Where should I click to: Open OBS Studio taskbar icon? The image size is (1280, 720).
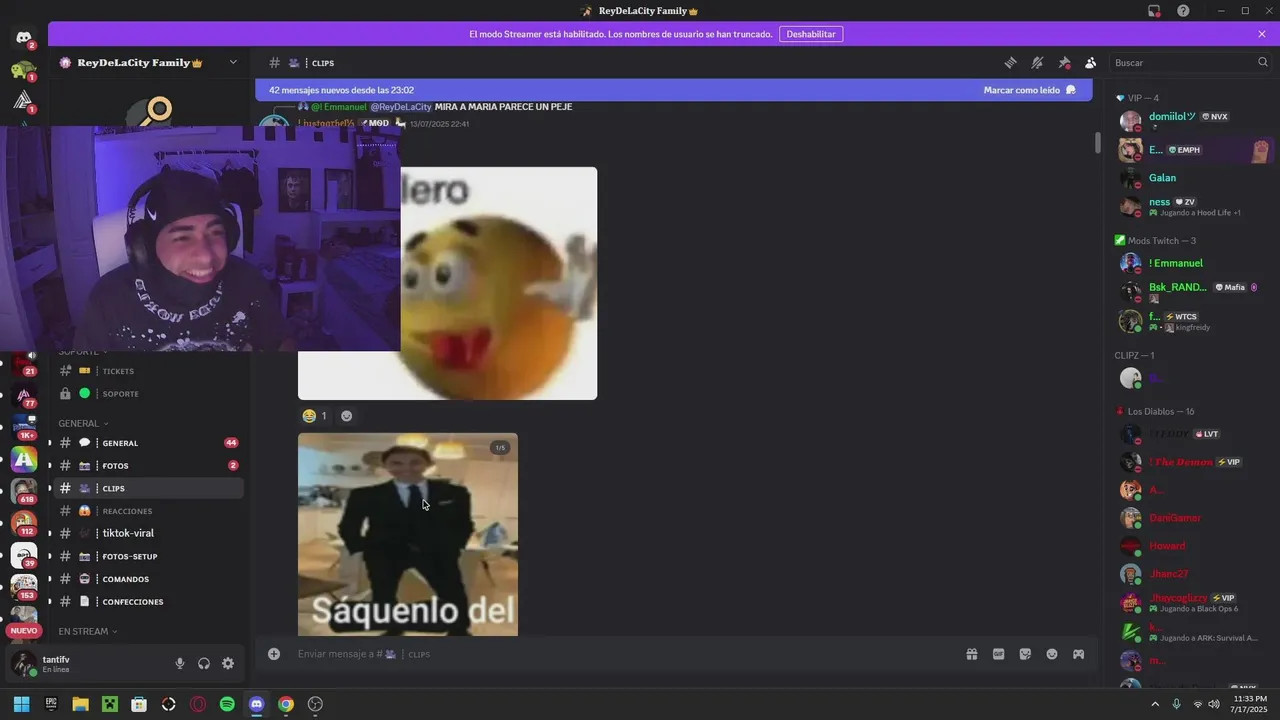[315, 704]
